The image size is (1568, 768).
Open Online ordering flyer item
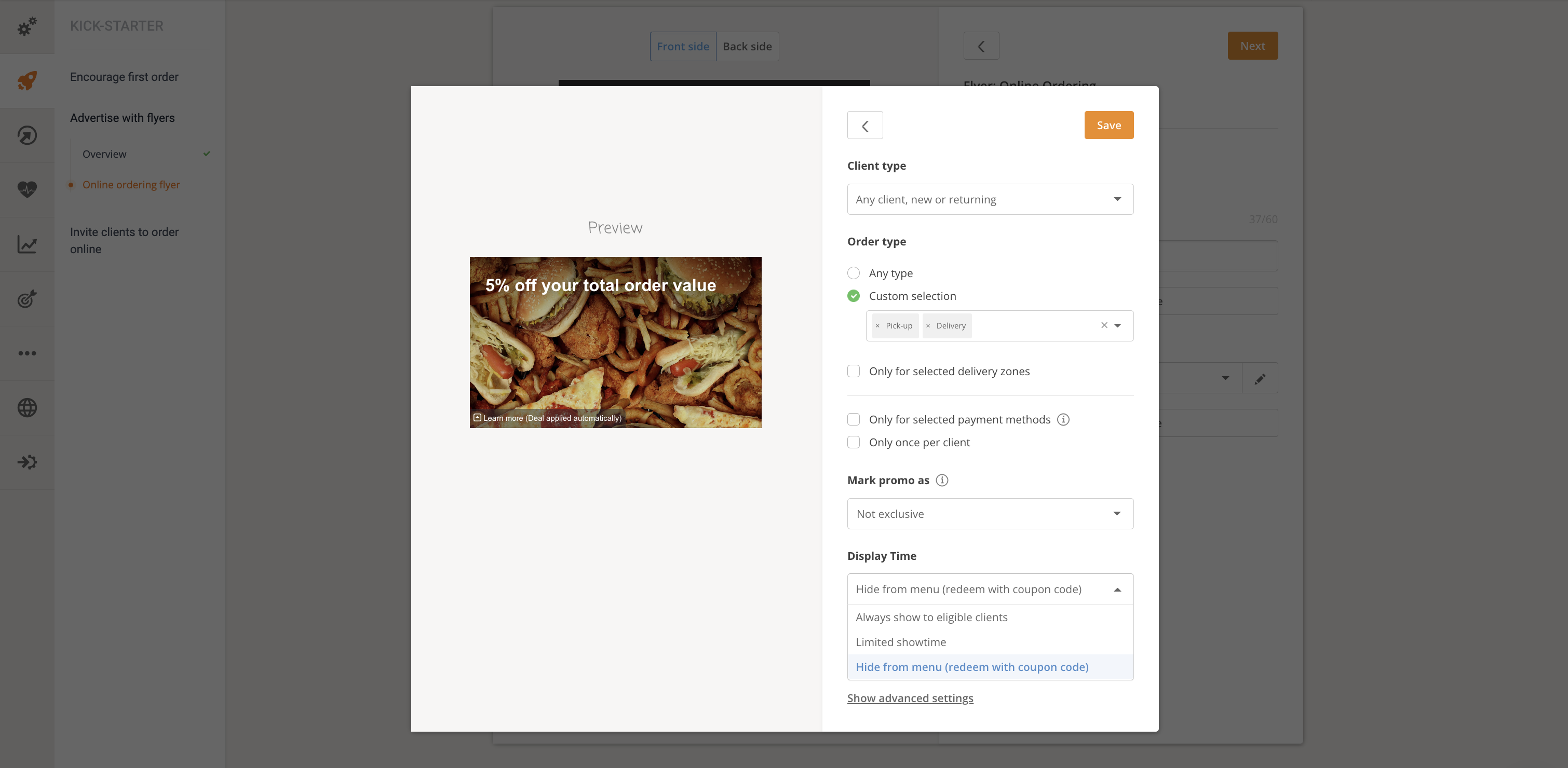tap(131, 184)
